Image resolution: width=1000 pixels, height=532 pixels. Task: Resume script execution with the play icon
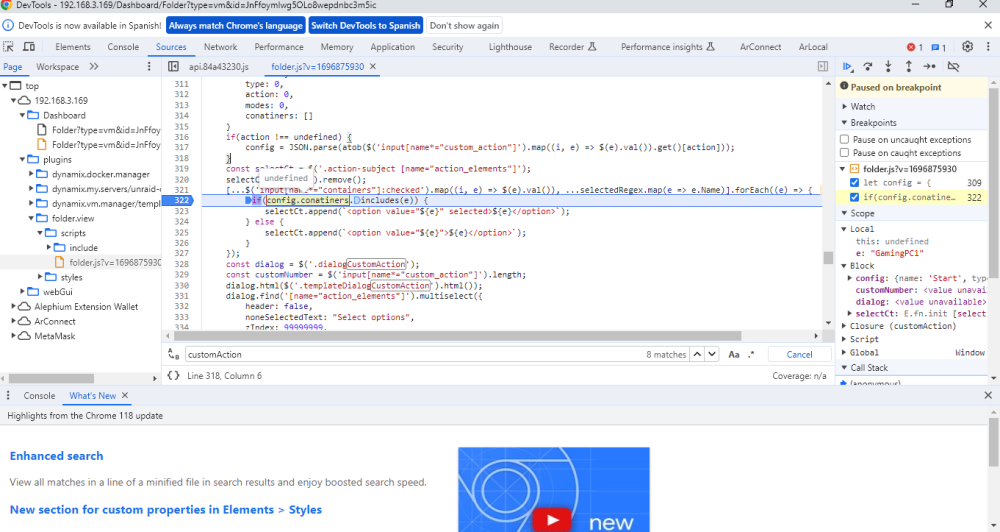coord(848,66)
